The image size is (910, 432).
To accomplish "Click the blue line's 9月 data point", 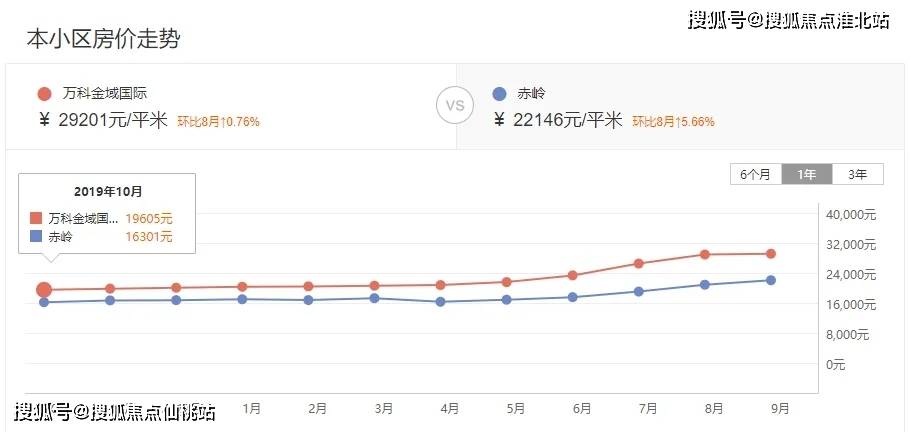I will tap(771, 280).
